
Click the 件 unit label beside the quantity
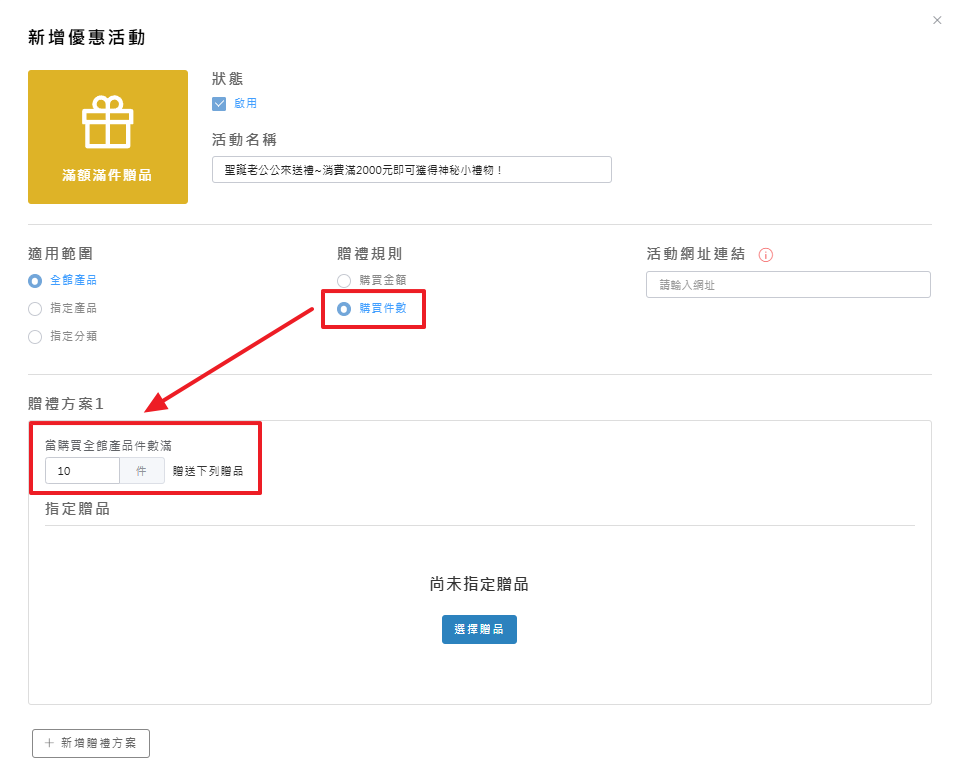(x=141, y=471)
